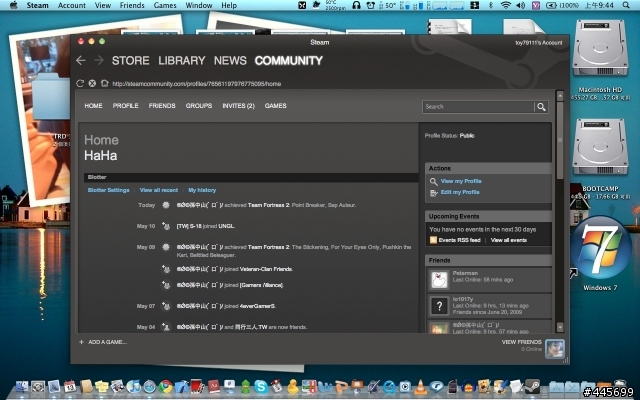Open PROFILE in community navigation

click(126, 106)
